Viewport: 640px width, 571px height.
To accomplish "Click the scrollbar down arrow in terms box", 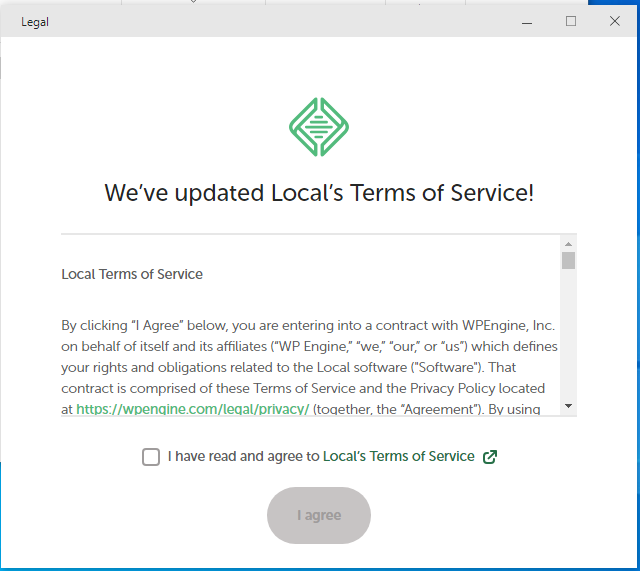I will tap(568, 406).
